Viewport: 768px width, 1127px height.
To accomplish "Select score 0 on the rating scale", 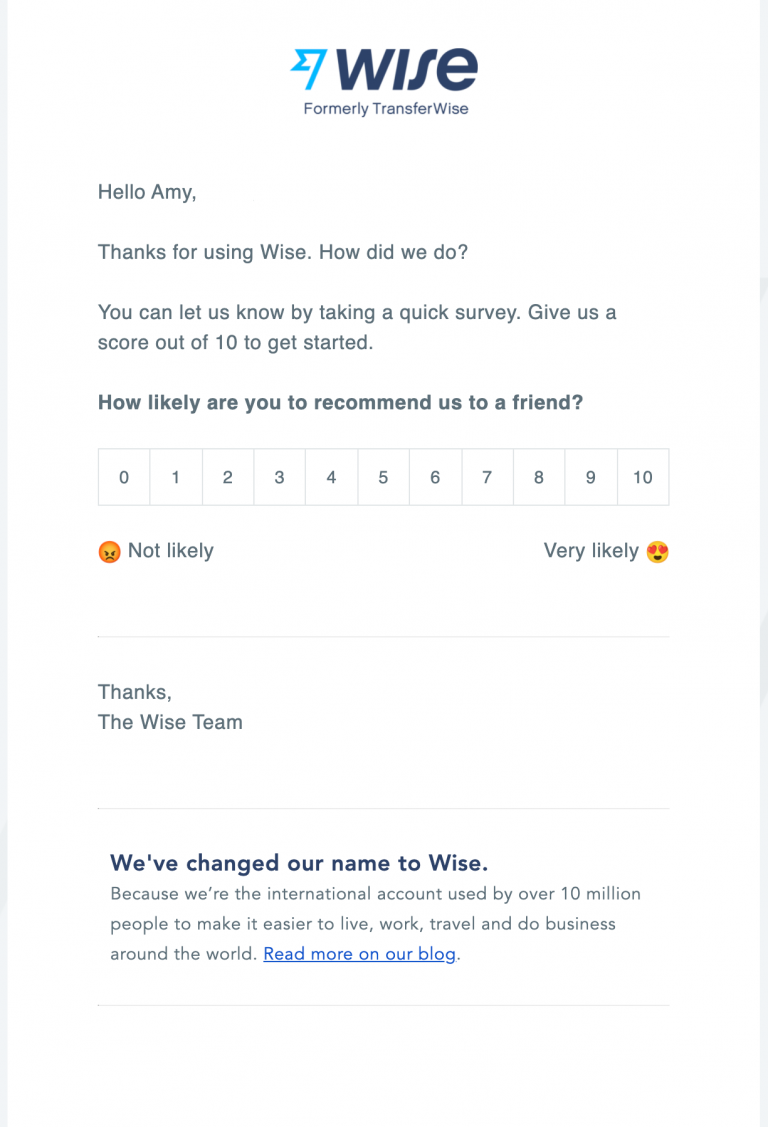I will (x=124, y=477).
